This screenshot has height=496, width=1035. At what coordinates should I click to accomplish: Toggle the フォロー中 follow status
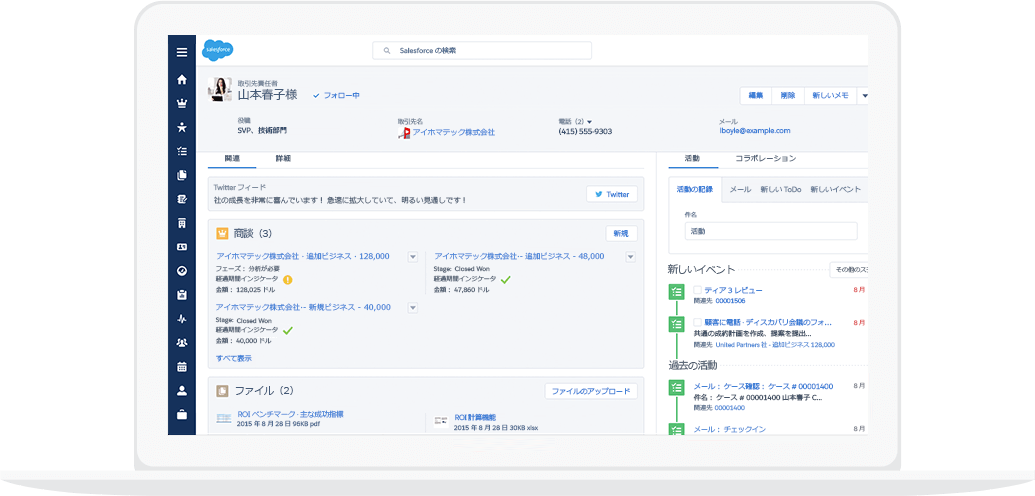point(336,95)
